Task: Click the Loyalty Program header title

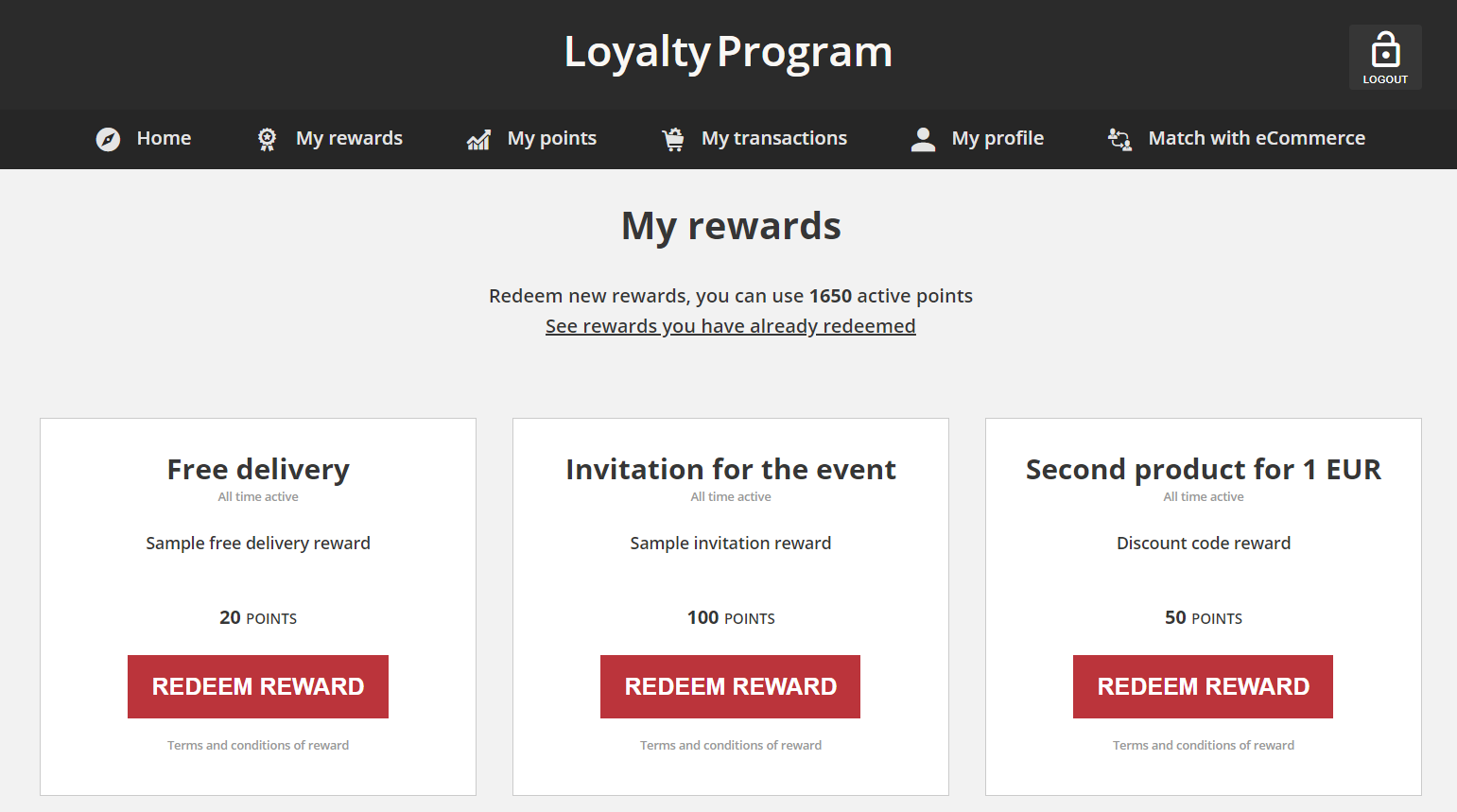Action: click(728, 52)
